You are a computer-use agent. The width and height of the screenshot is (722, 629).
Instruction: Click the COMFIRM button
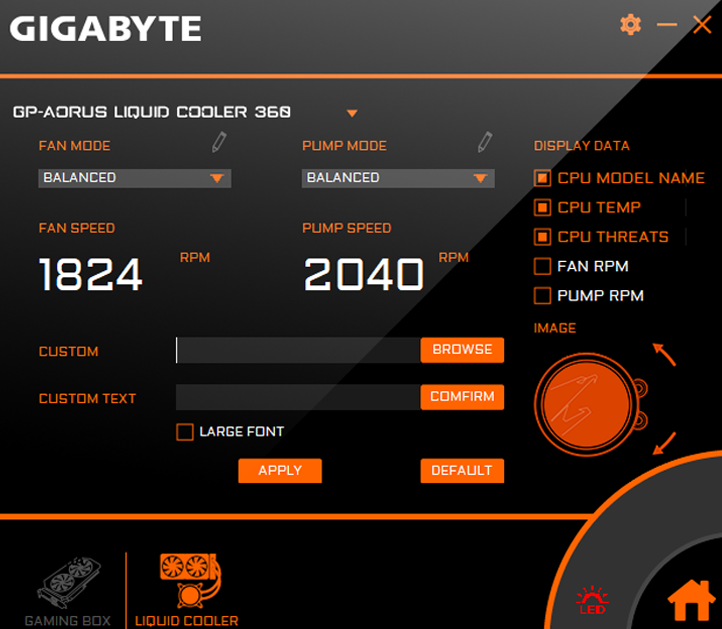point(462,397)
